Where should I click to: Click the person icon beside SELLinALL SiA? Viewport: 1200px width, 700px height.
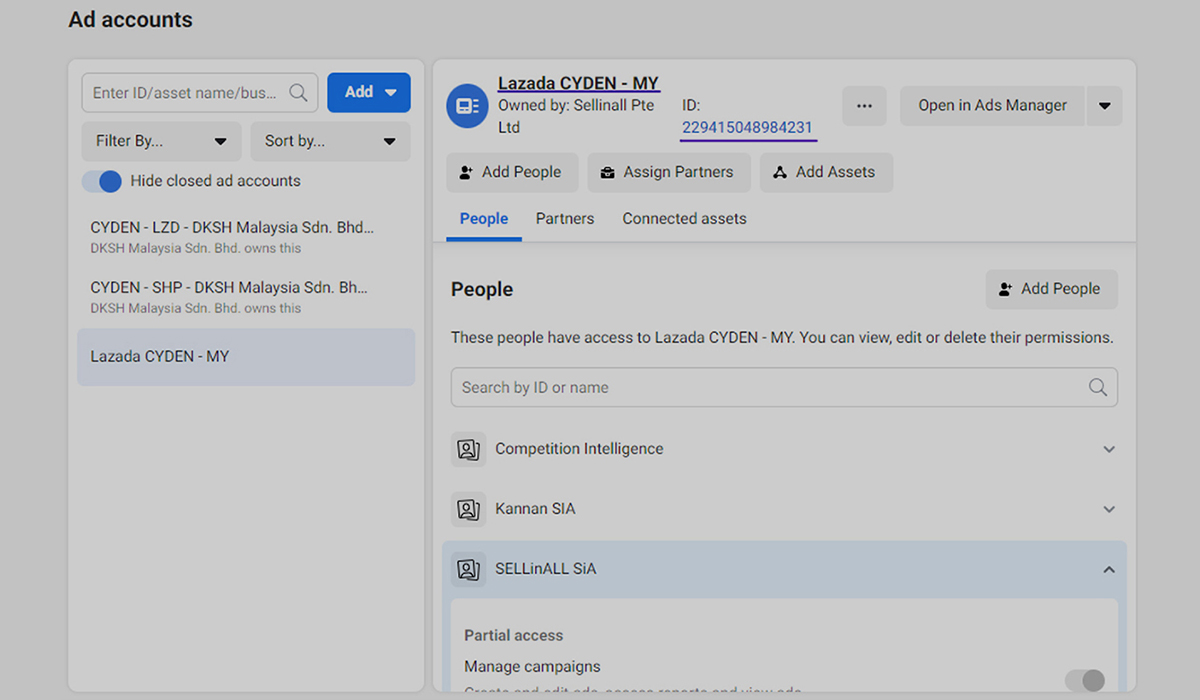tap(468, 569)
